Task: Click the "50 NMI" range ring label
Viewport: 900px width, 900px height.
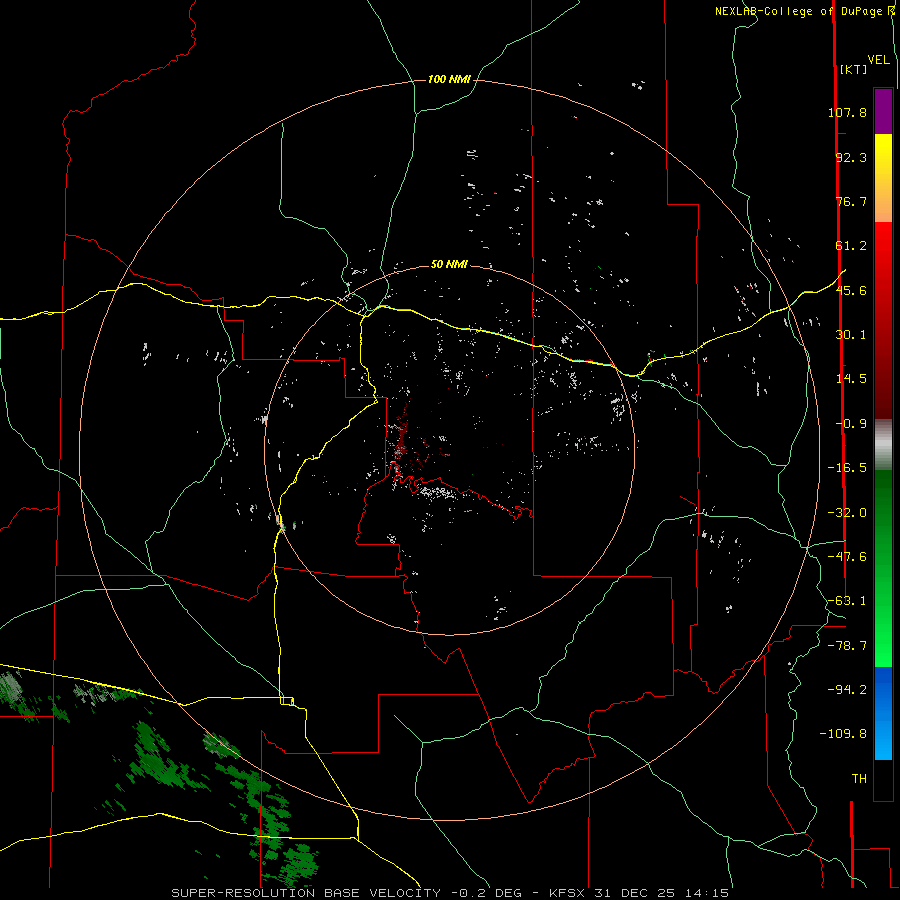Action: click(x=449, y=264)
